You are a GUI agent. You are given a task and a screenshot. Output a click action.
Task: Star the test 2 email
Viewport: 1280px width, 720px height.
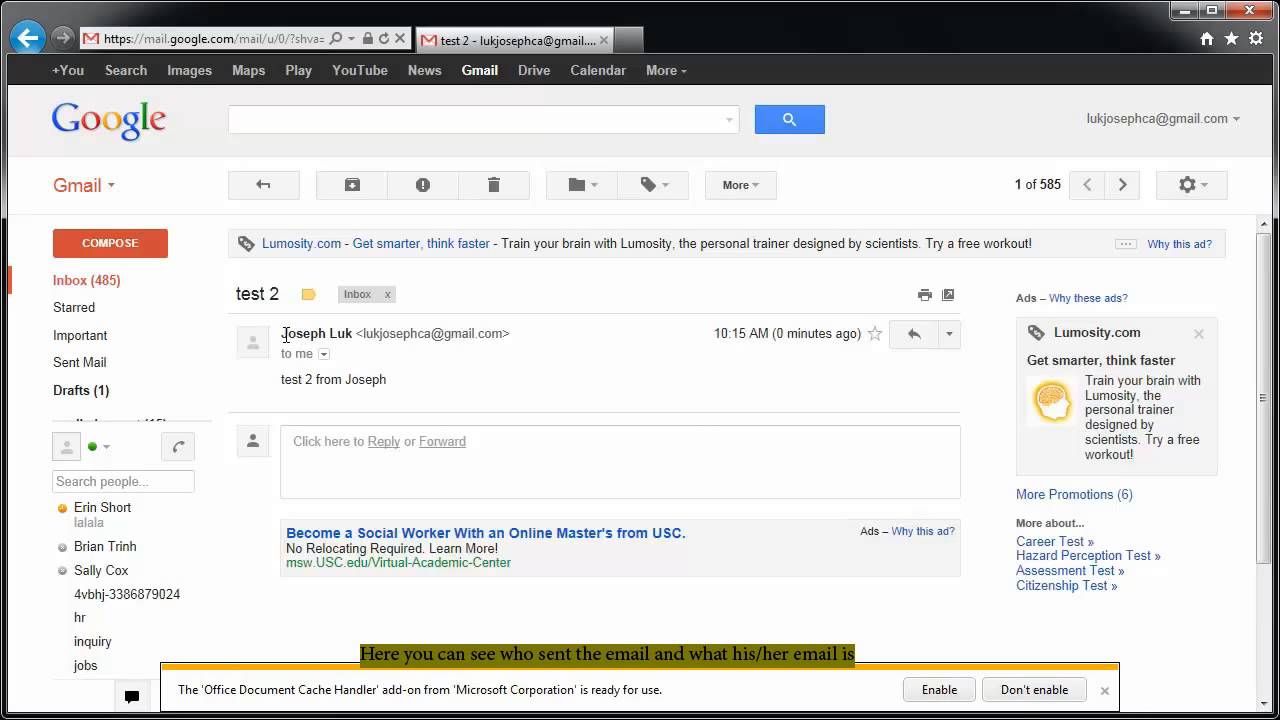[874, 334]
